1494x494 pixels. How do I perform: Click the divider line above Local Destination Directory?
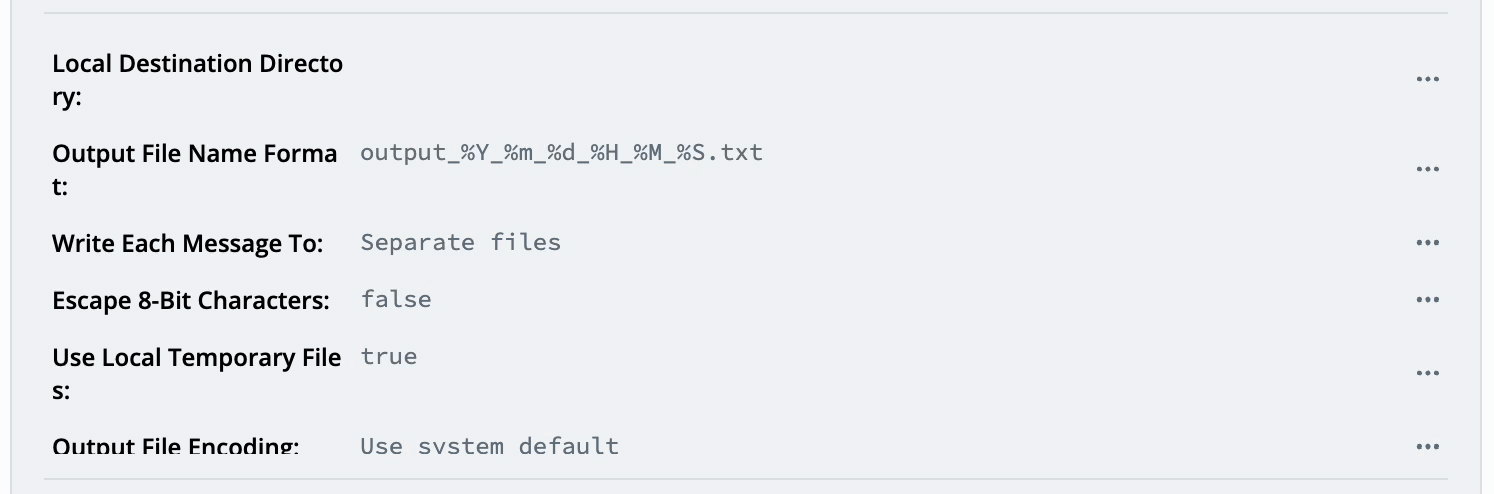pos(746,13)
